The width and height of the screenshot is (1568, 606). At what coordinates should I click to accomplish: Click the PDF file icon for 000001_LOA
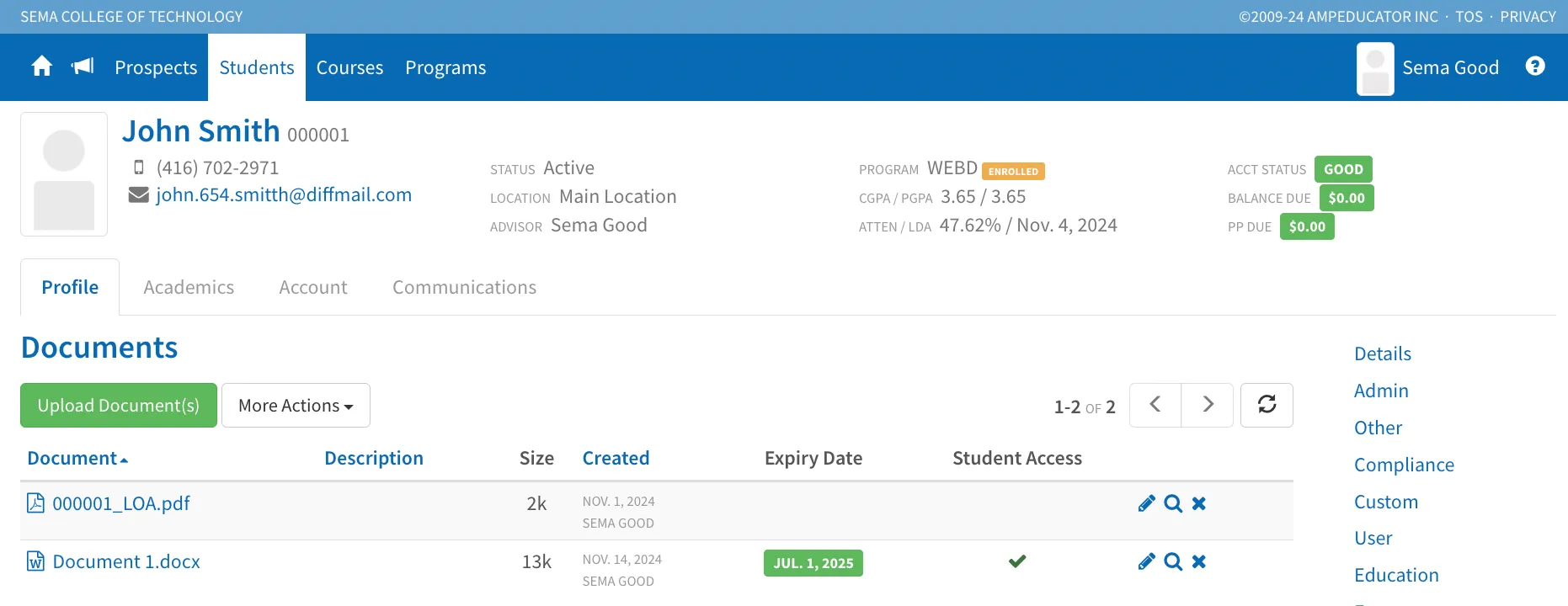35,503
